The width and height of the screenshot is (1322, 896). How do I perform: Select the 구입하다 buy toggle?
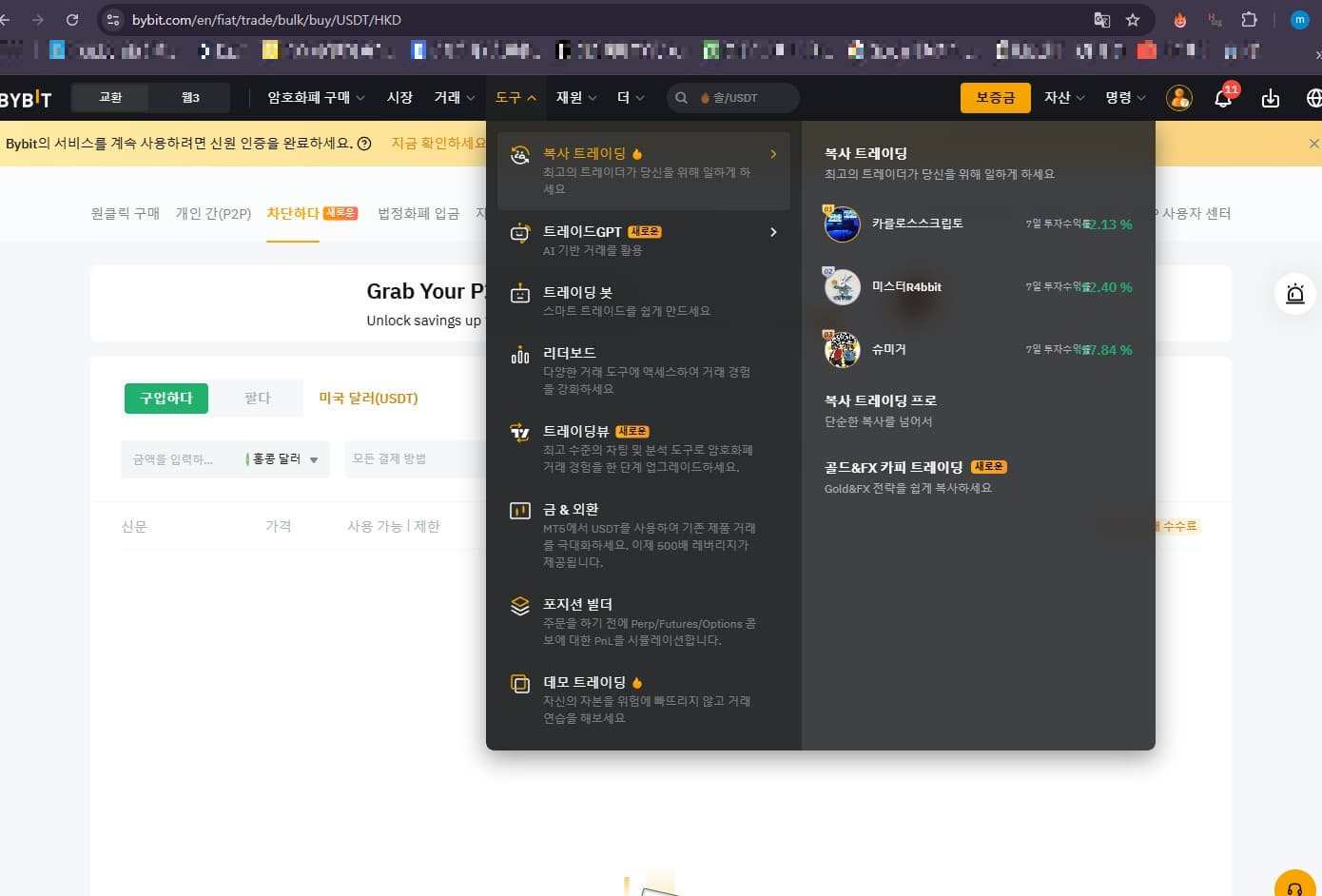pos(166,398)
